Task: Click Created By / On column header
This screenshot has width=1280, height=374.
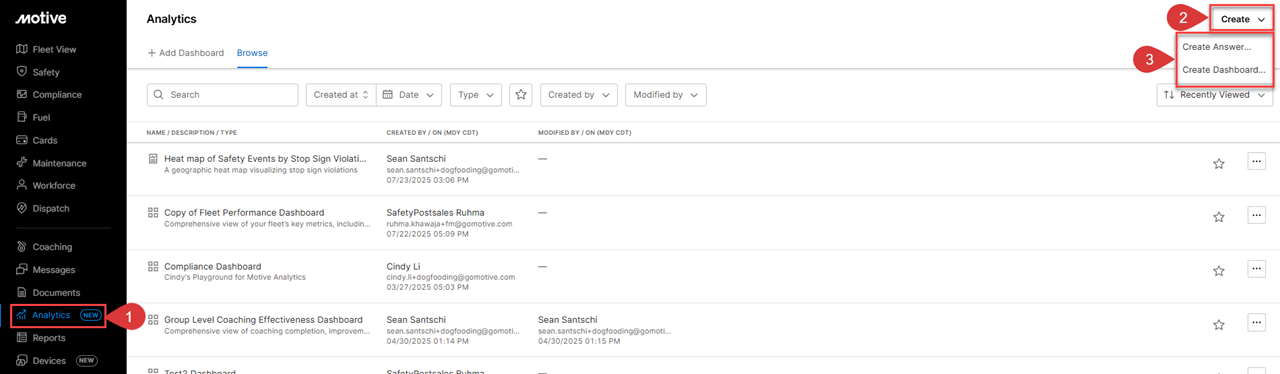Action: pyautogui.click(x=433, y=133)
